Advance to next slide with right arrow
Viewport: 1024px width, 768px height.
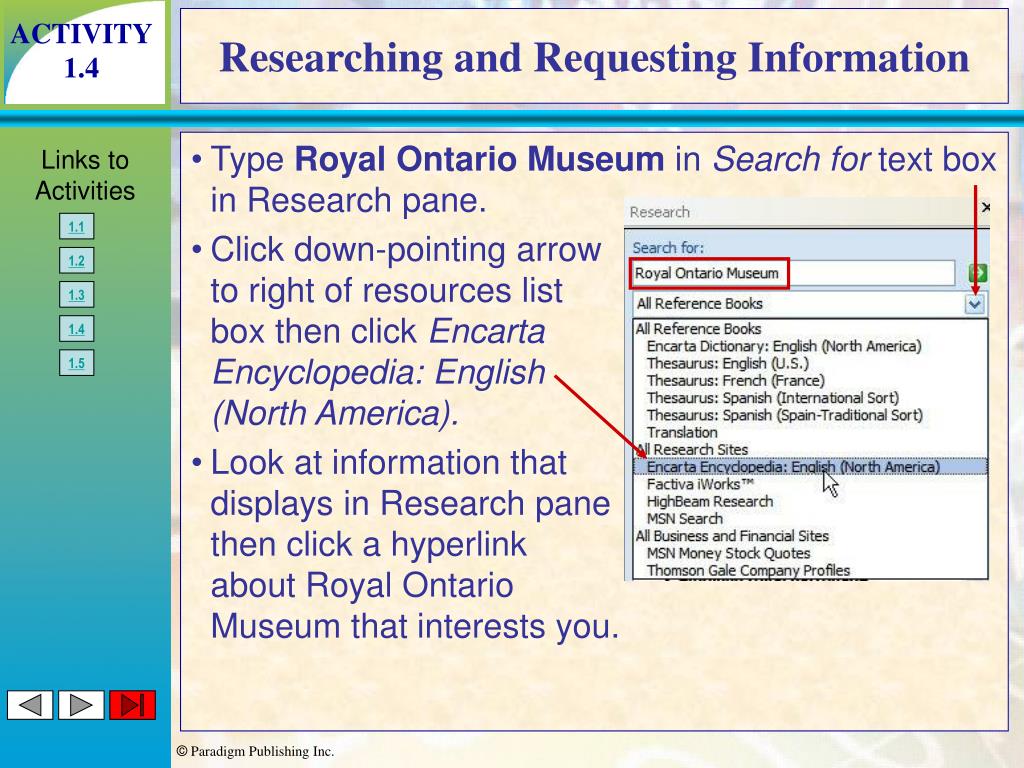[x=81, y=705]
